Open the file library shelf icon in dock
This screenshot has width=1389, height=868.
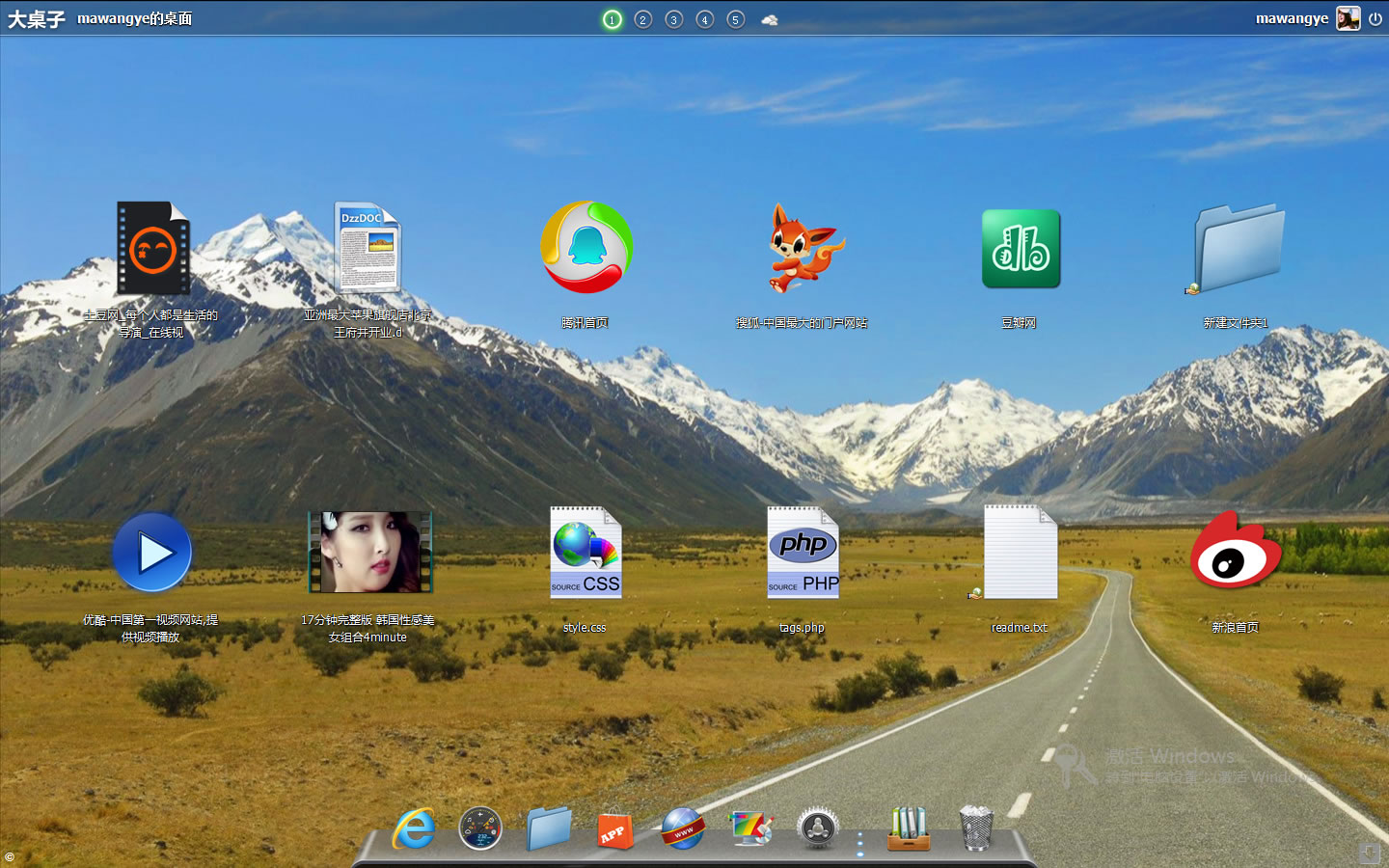[909, 827]
